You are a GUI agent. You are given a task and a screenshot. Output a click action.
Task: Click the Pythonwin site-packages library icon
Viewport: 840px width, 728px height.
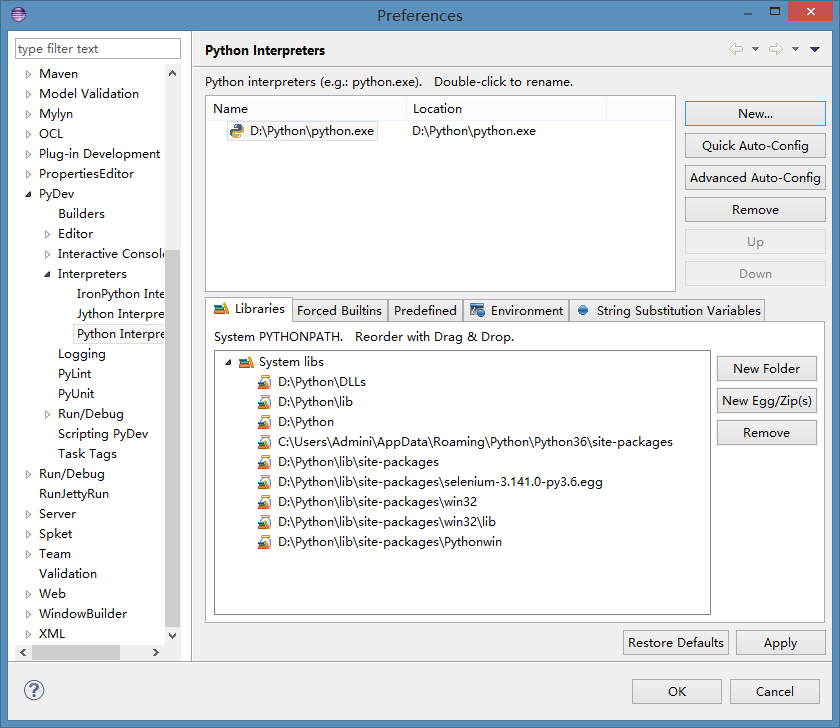coord(263,541)
